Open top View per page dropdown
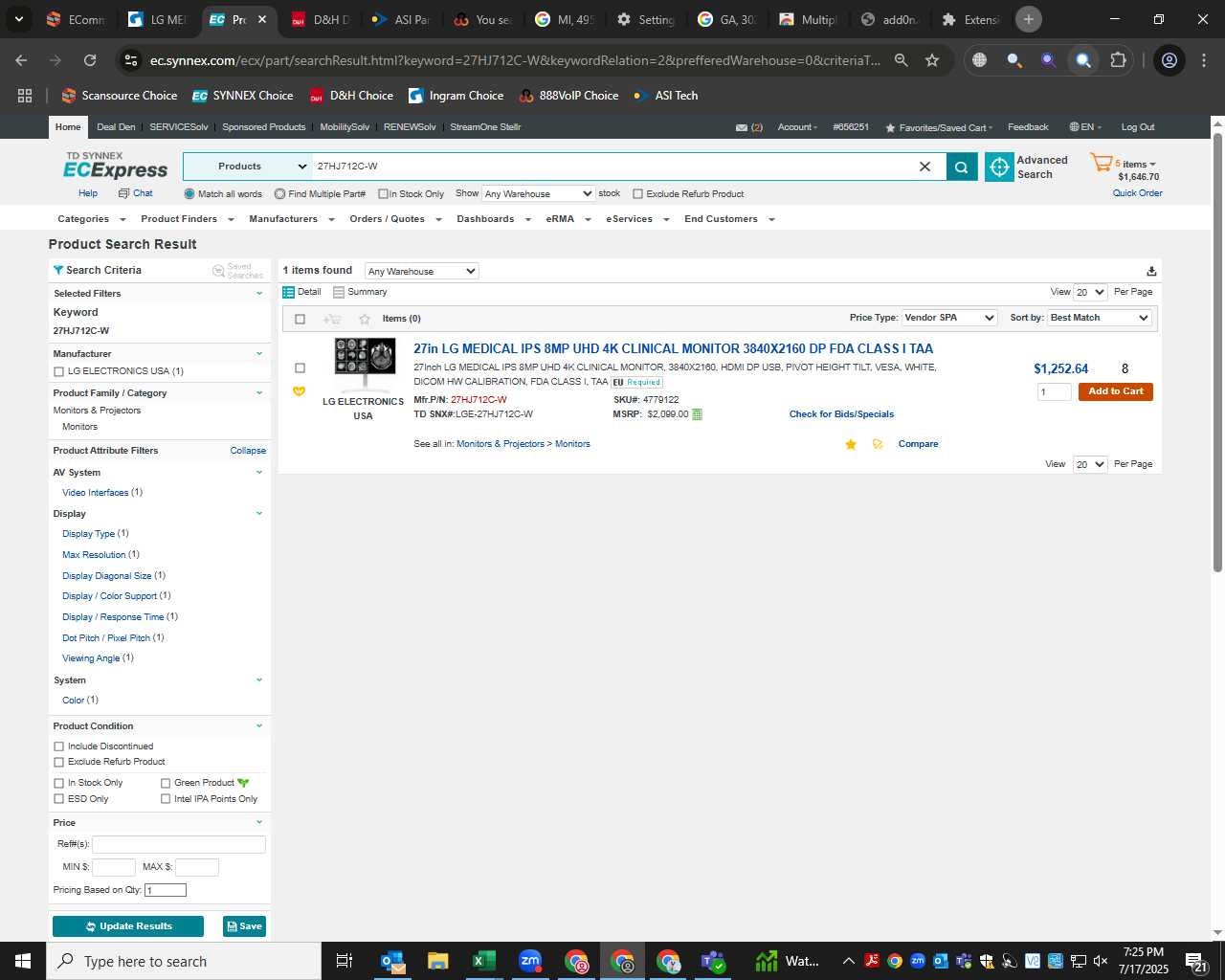Screen dimensions: 1225x980 tap(1090, 292)
